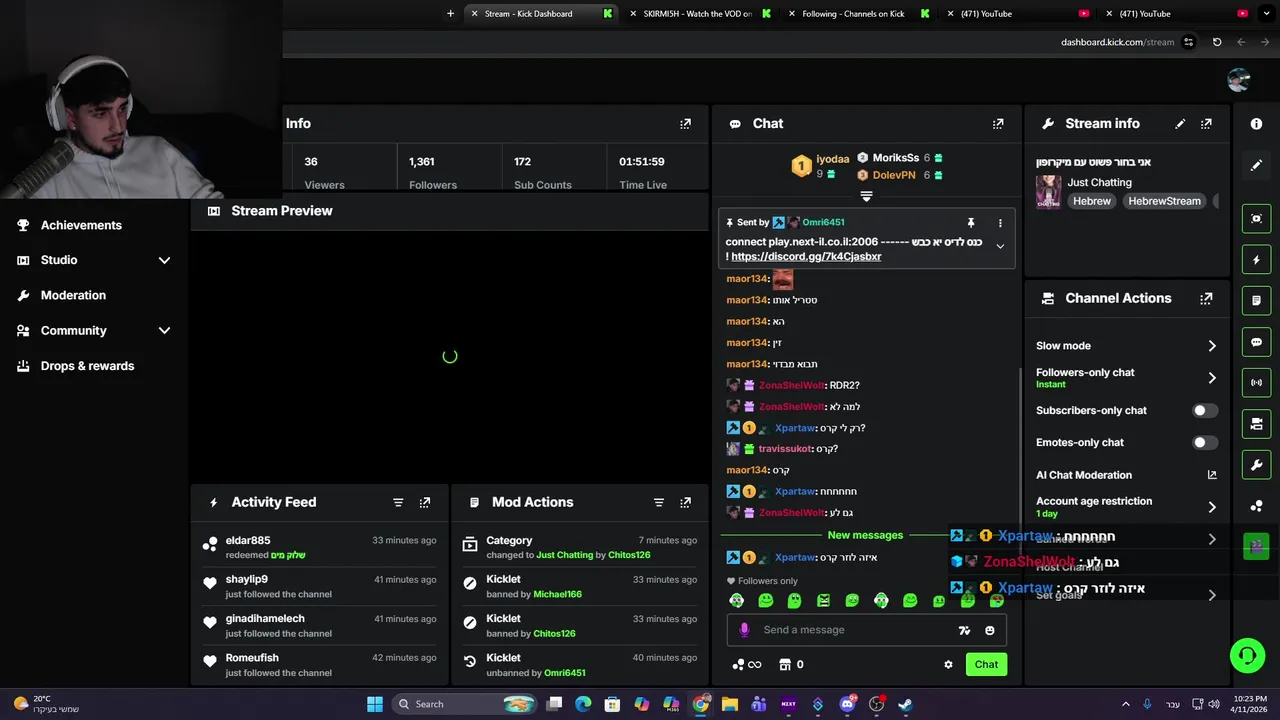The width and height of the screenshot is (1280, 720).
Task: Send message with the green Chat button
Action: pyautogui.click(x=986, y=664)
